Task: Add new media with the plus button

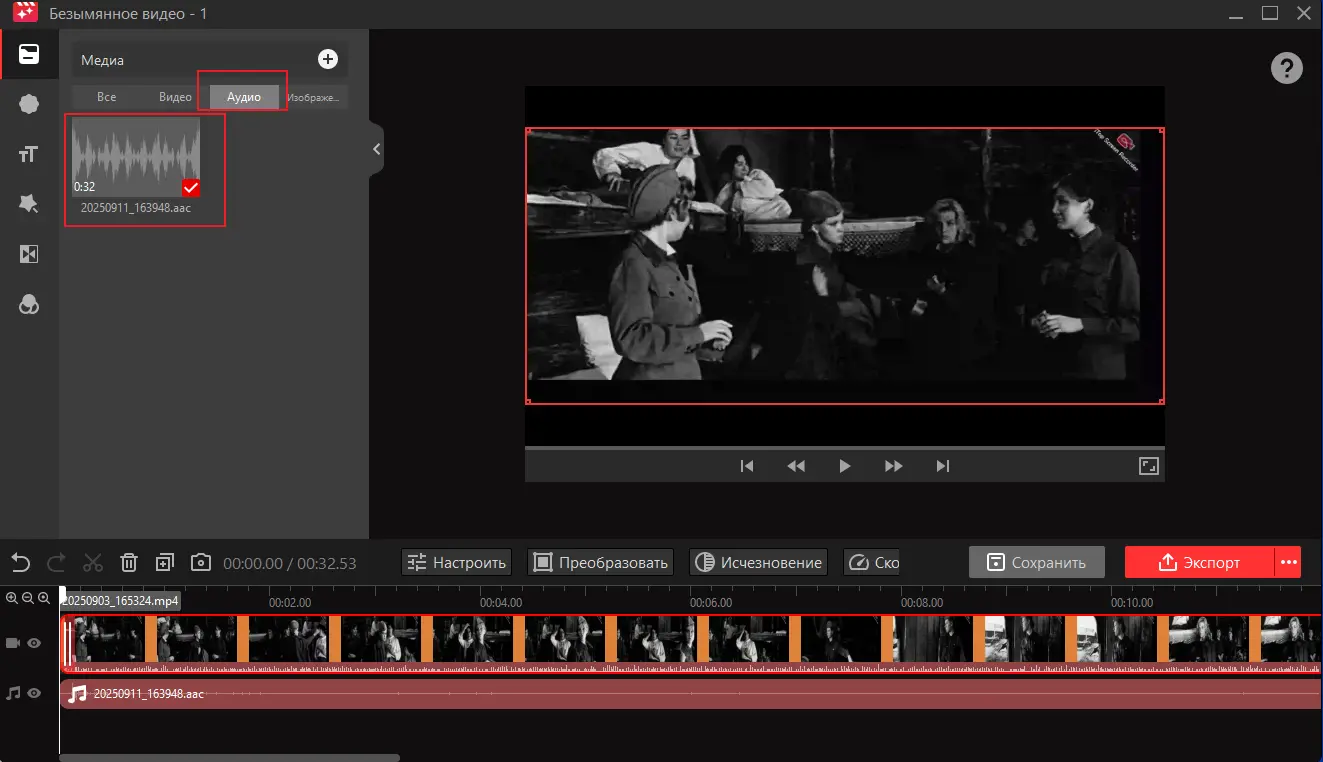Action: pos(328,60)
